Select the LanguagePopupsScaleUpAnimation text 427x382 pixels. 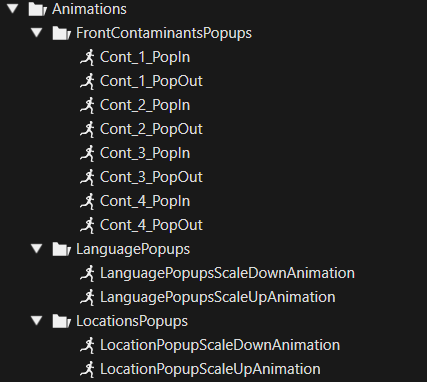218,297
